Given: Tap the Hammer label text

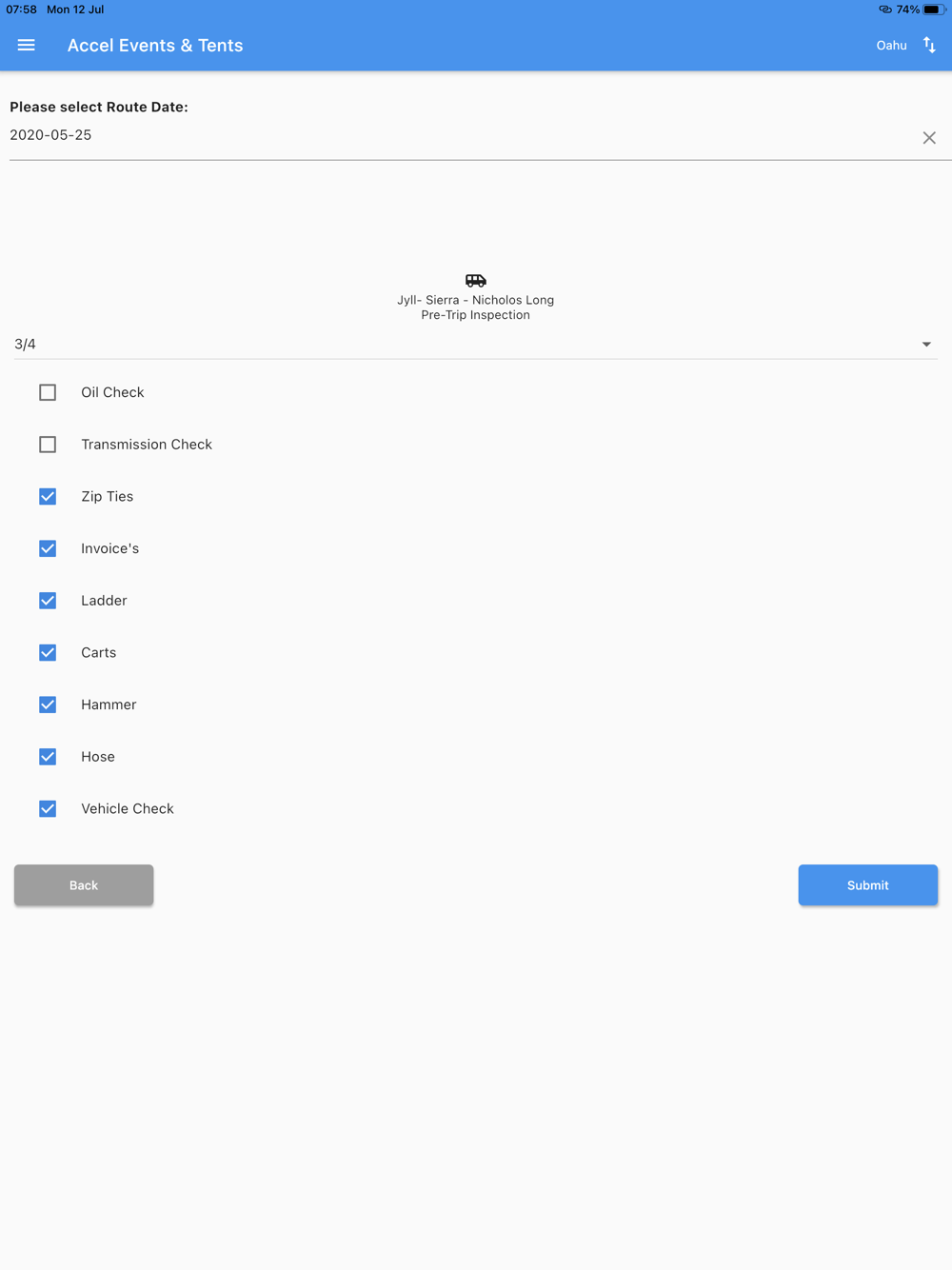Looking at the screenshot, I should tap(109, 704).
